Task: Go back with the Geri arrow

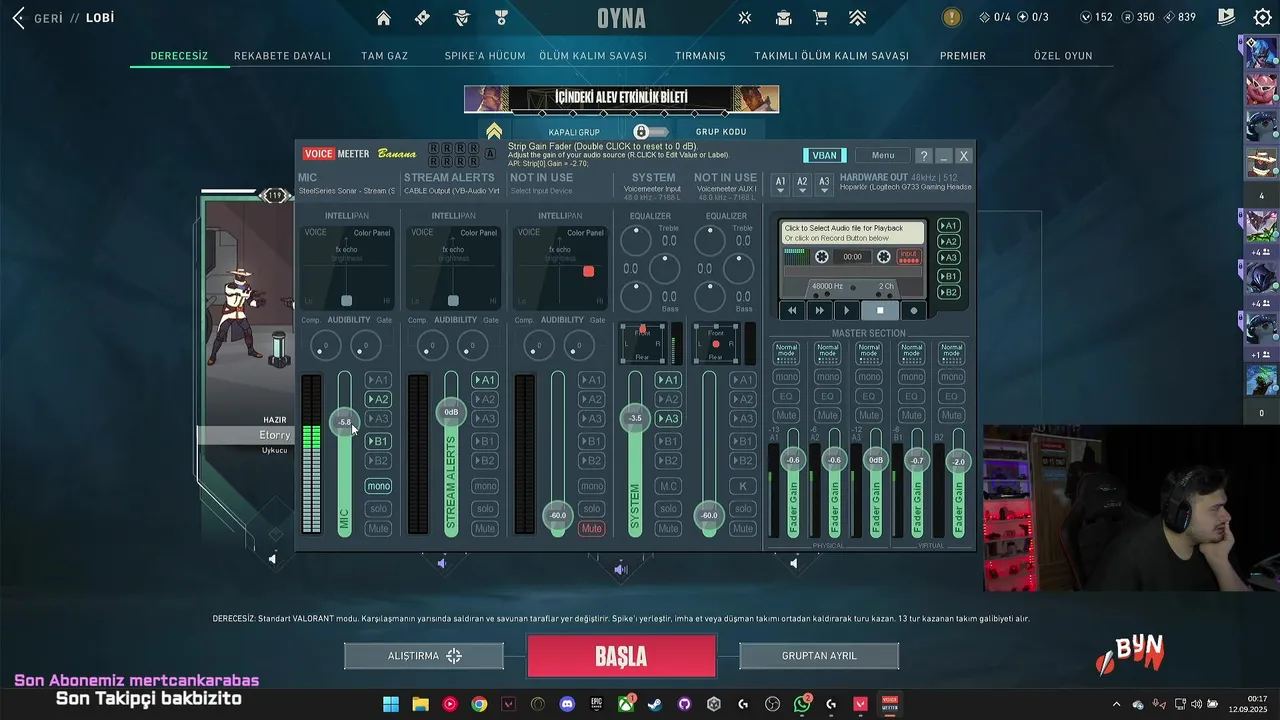Action: [x=19, y=18]
